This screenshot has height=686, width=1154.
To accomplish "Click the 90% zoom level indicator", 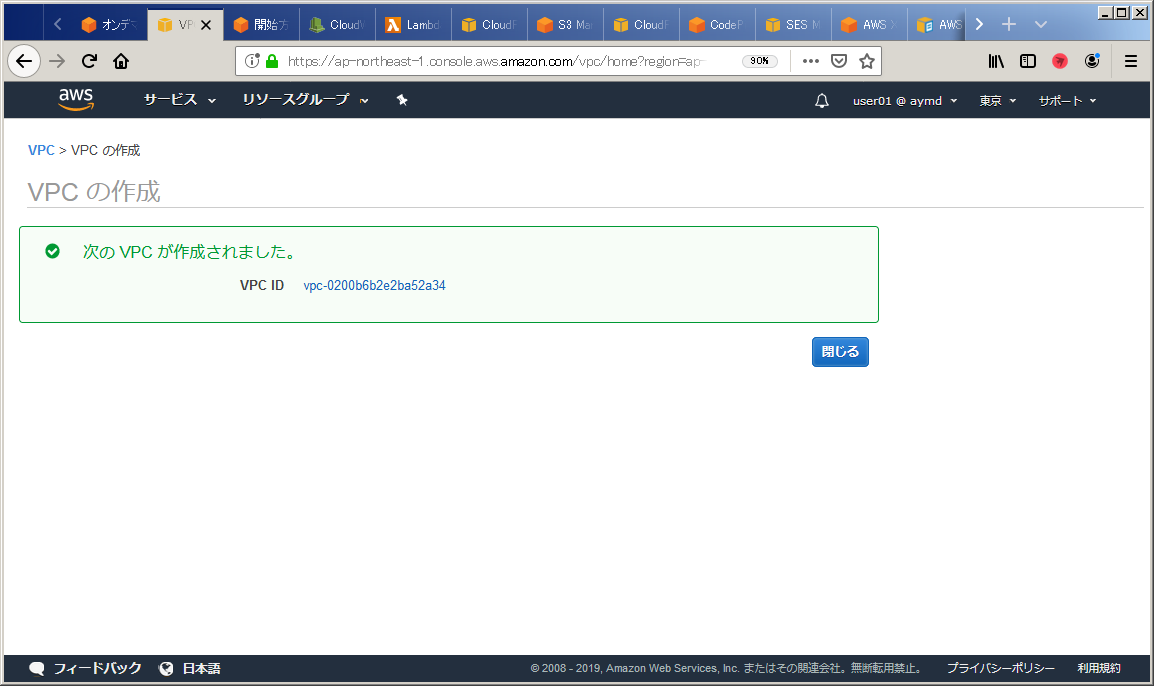I will pyautogui.click(x=760, y=61).
